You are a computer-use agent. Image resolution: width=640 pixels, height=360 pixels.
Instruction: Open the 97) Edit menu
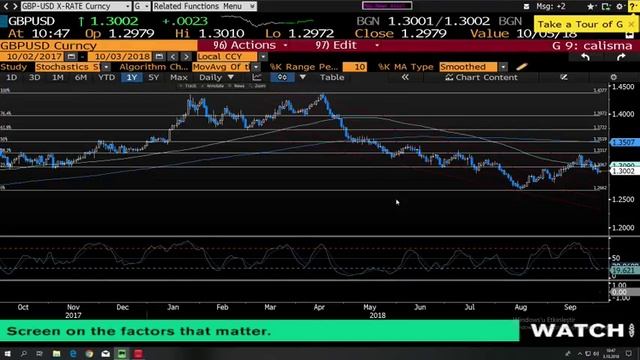(x=347, y=45)
